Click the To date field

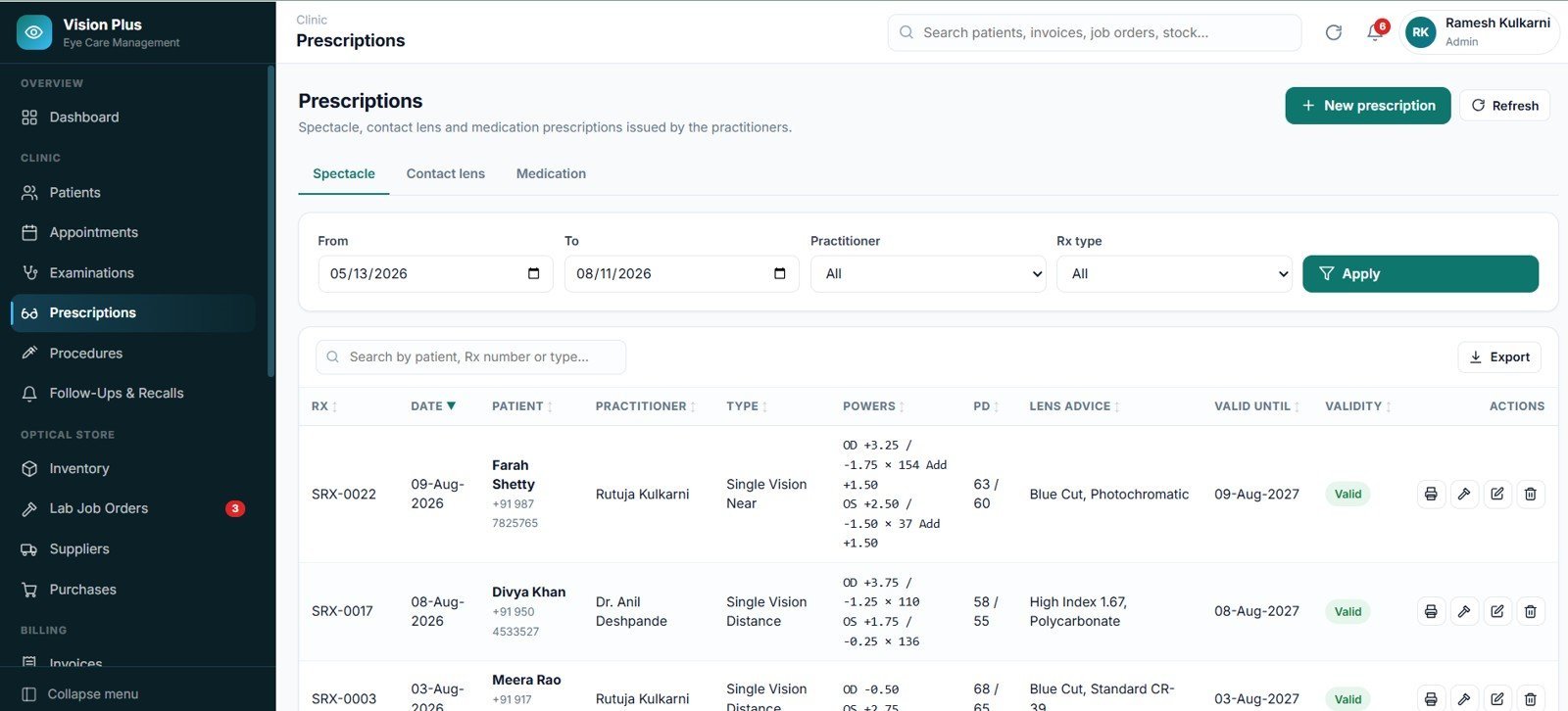click(x=681, y=274)
